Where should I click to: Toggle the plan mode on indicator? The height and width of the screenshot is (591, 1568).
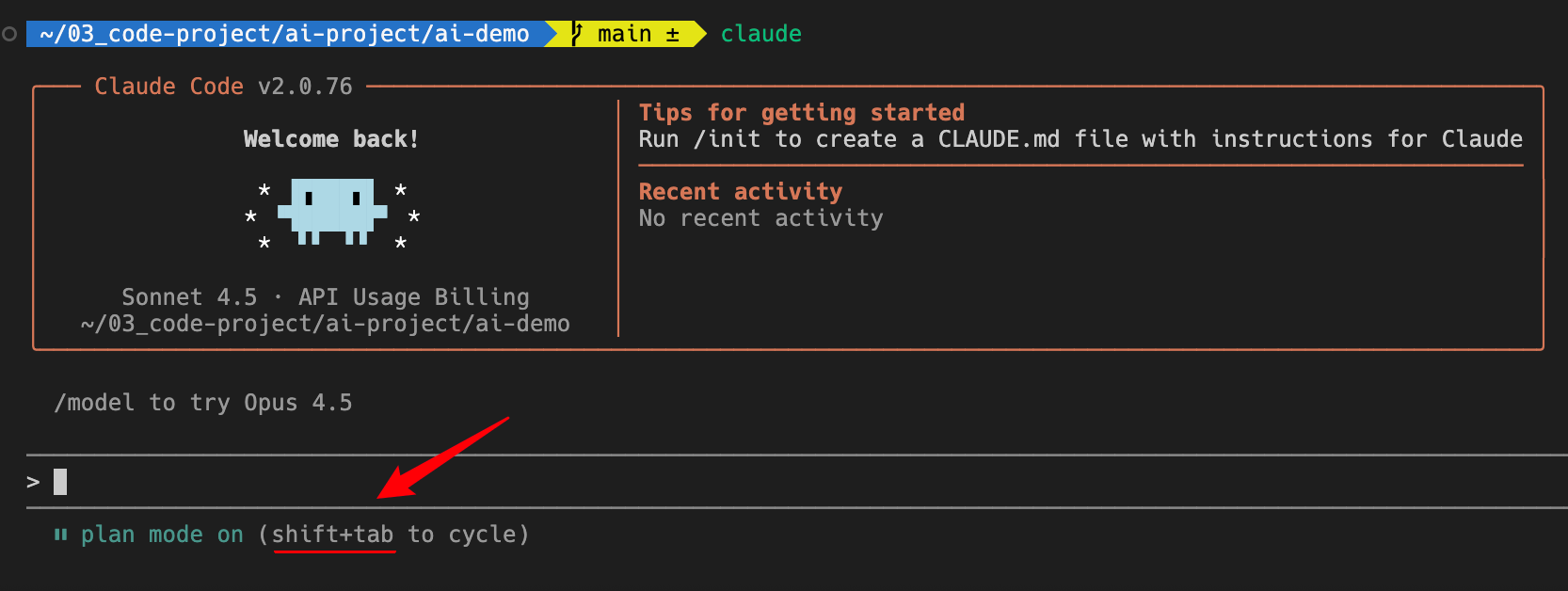pos(162,535)
